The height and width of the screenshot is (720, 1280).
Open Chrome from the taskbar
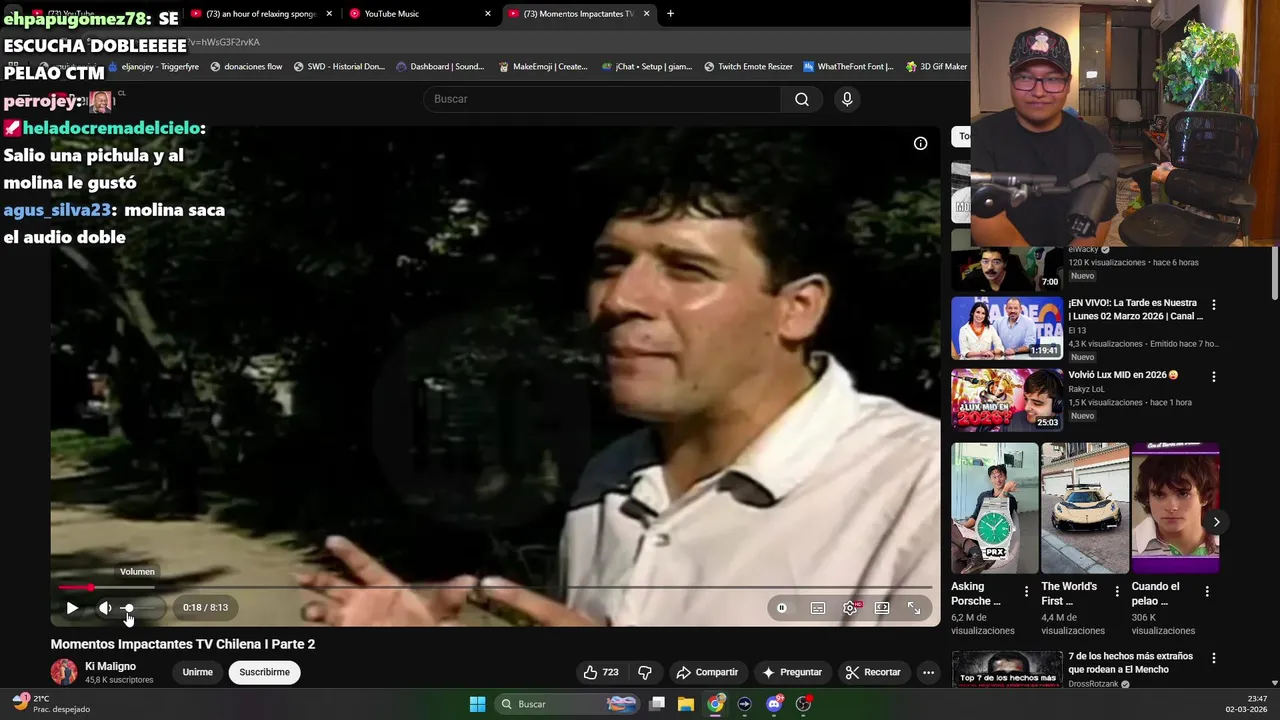715,704
